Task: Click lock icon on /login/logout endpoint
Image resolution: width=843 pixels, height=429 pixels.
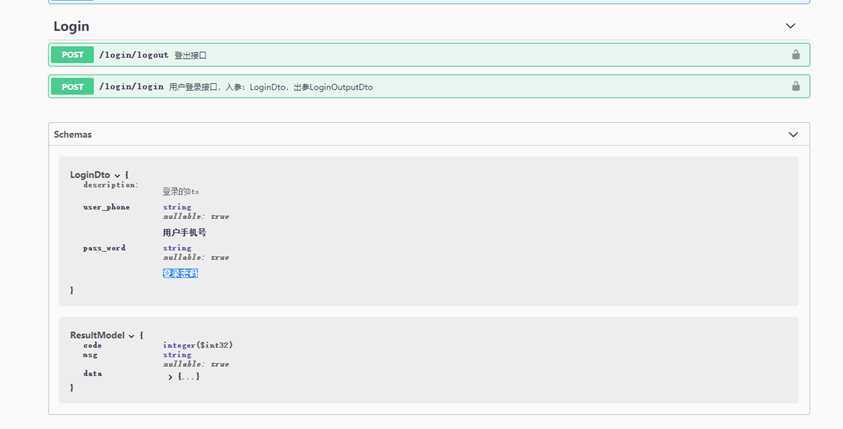Action: (x=796, y=54)
